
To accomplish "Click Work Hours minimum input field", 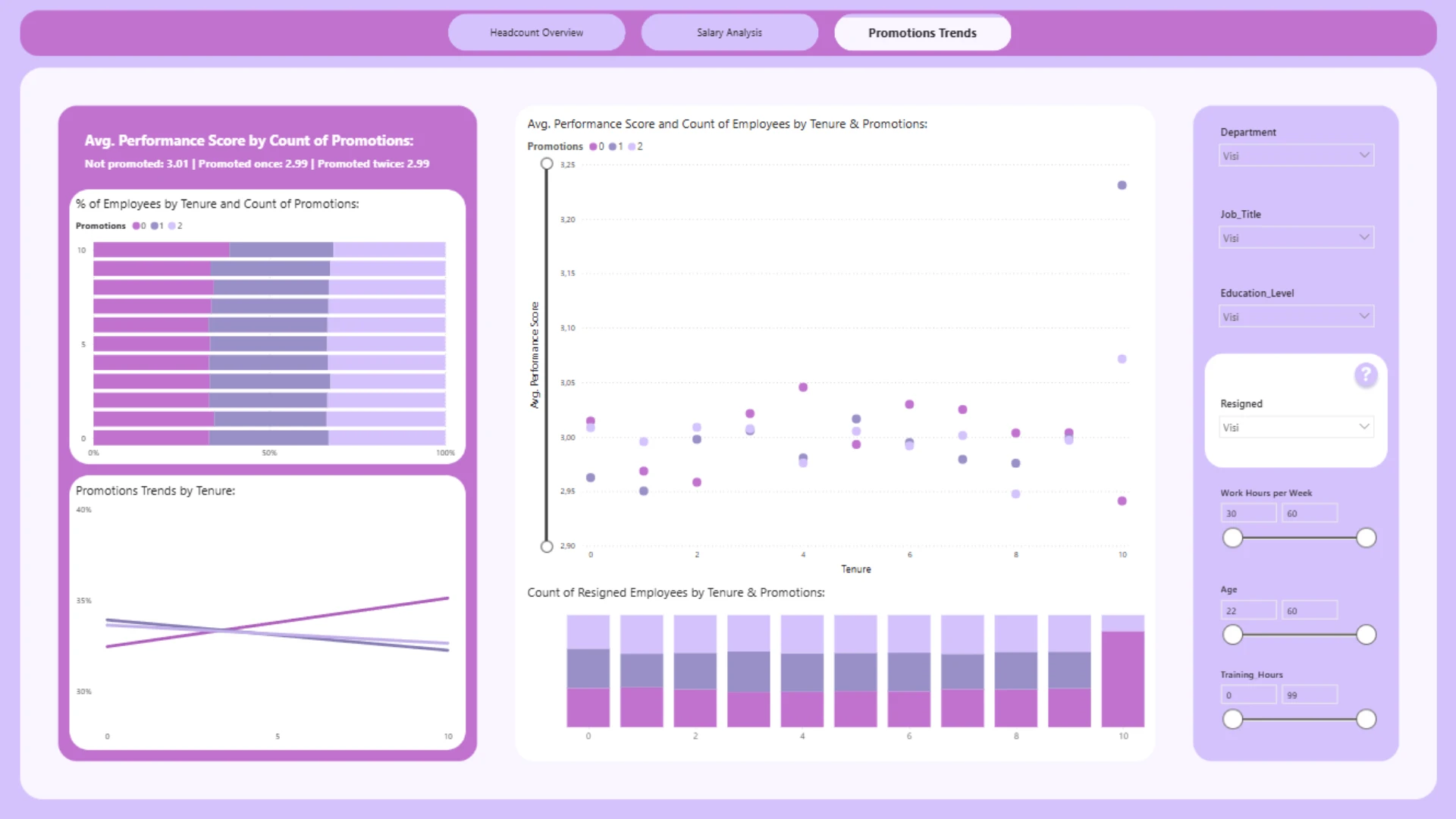I will tap(1248, 513).
